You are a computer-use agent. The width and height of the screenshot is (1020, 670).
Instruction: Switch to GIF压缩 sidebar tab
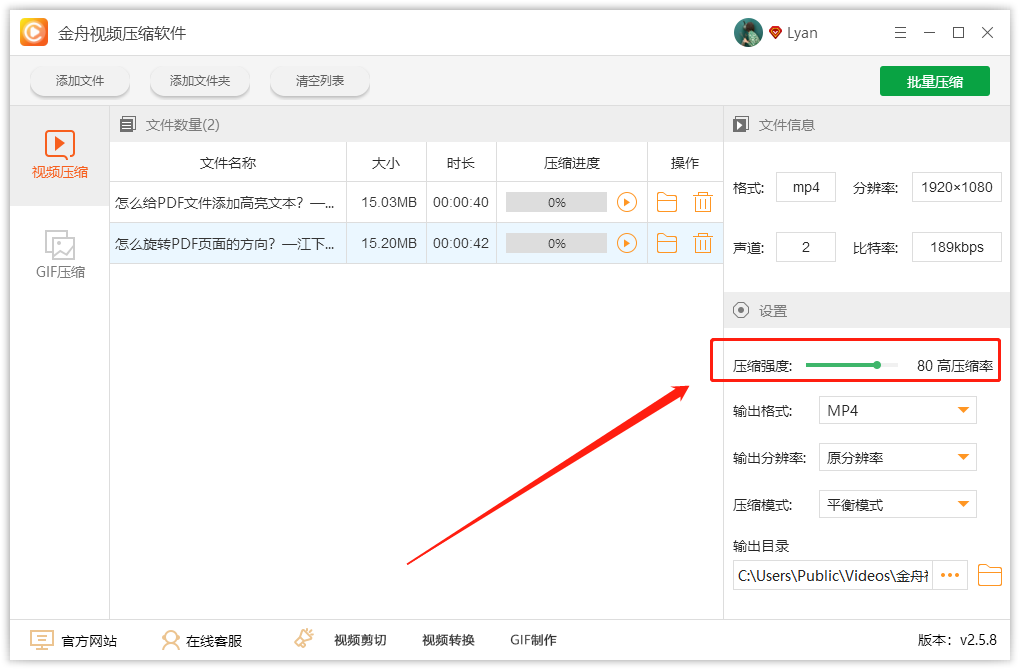(x=60, y=254)
